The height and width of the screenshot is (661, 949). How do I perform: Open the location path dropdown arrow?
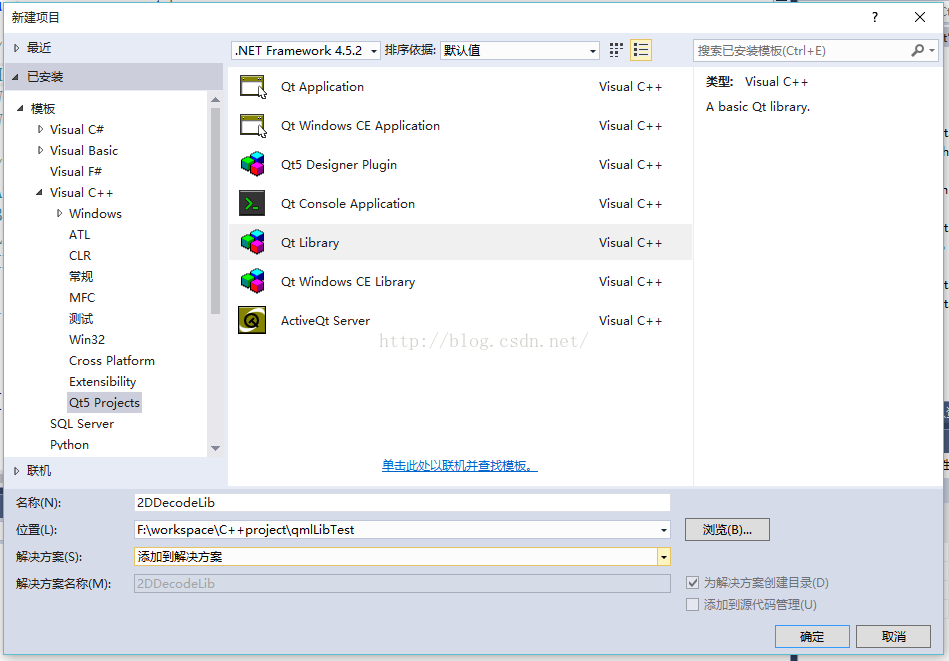pyautogui.click(x=664, y=530)
